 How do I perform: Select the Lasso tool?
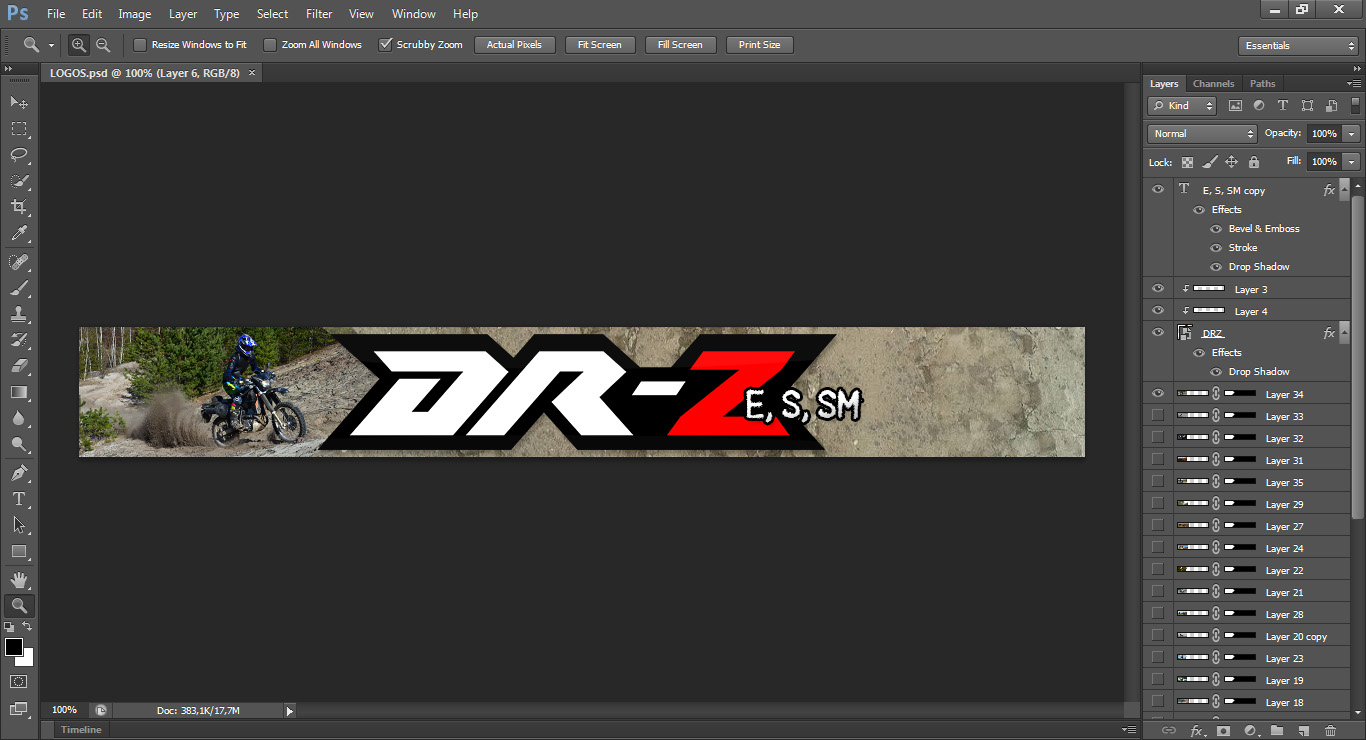coord(19,155)
